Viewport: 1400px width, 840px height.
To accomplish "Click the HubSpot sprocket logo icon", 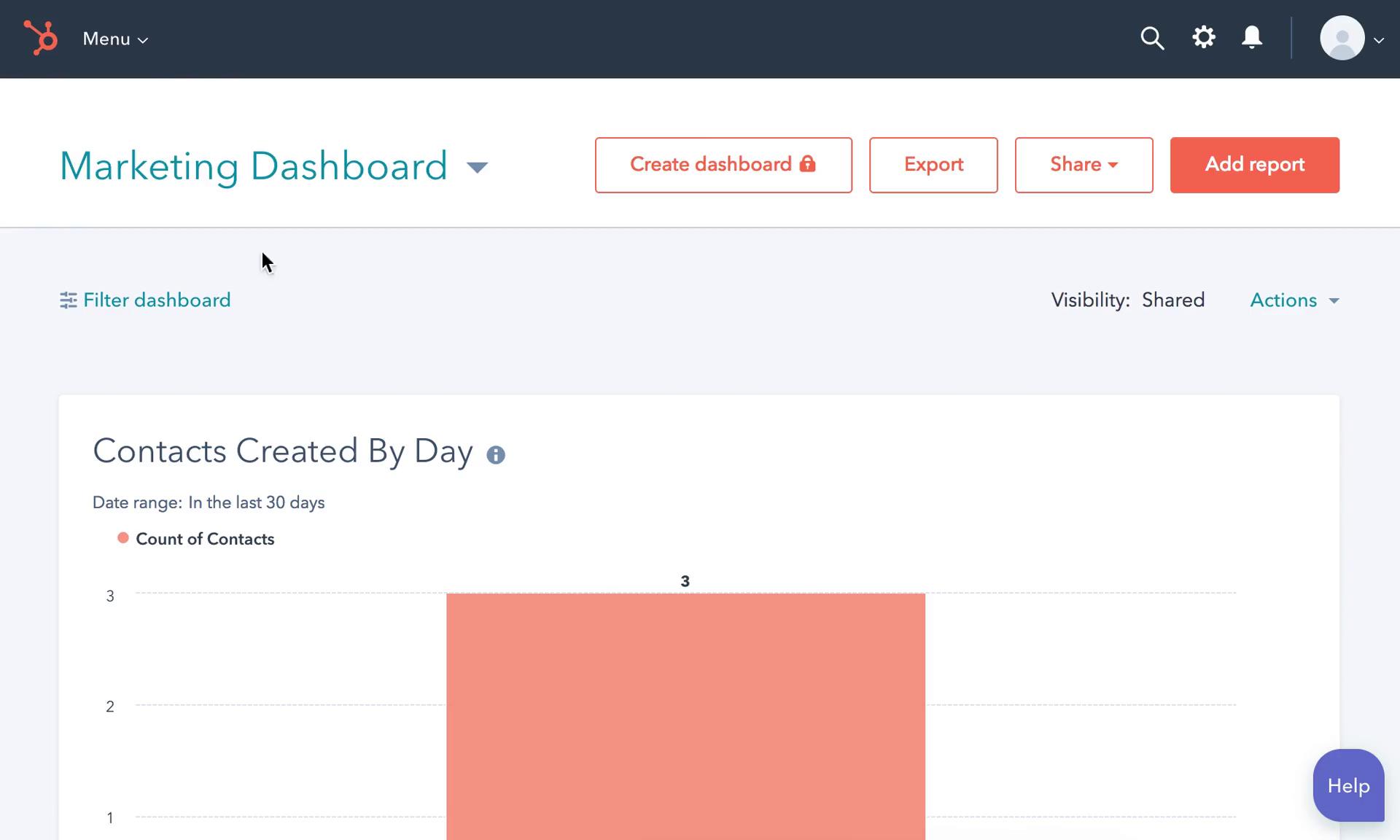I will pos(39,38).
